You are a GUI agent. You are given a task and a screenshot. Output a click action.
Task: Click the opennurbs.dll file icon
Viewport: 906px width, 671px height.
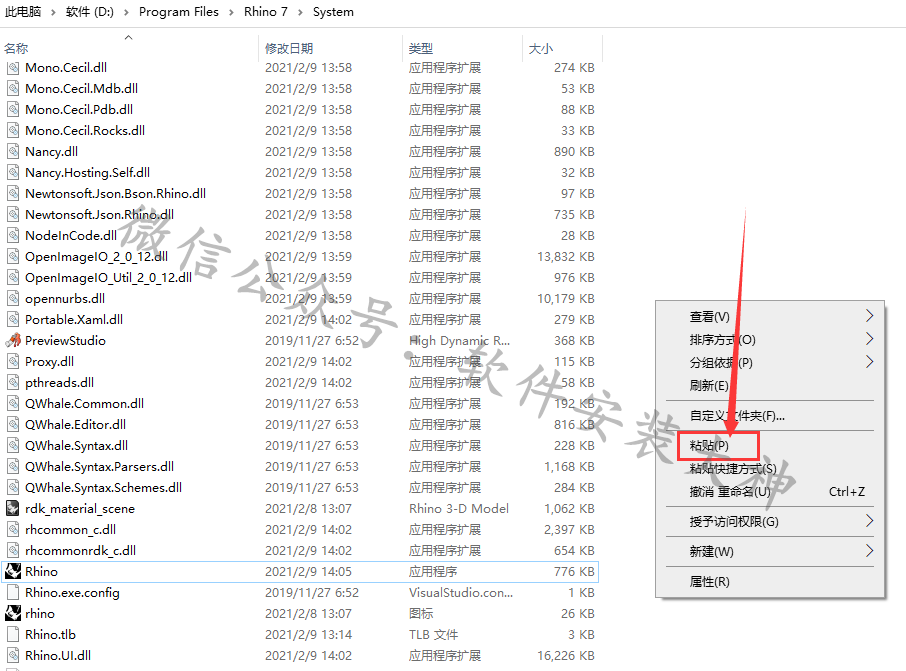click(13, 298)
